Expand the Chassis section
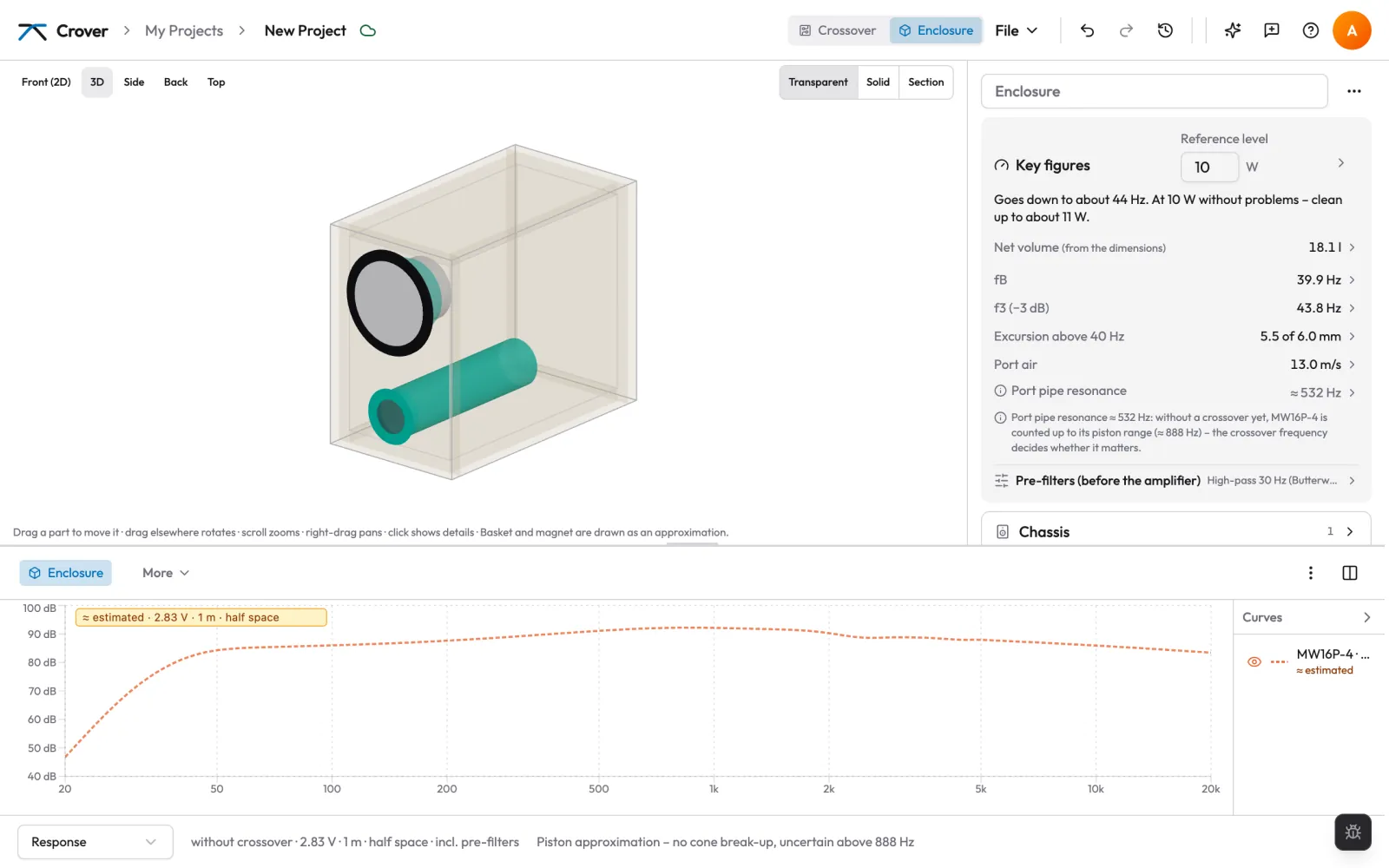Viewport: 1389px width, 868px height. click(1176, 531)
